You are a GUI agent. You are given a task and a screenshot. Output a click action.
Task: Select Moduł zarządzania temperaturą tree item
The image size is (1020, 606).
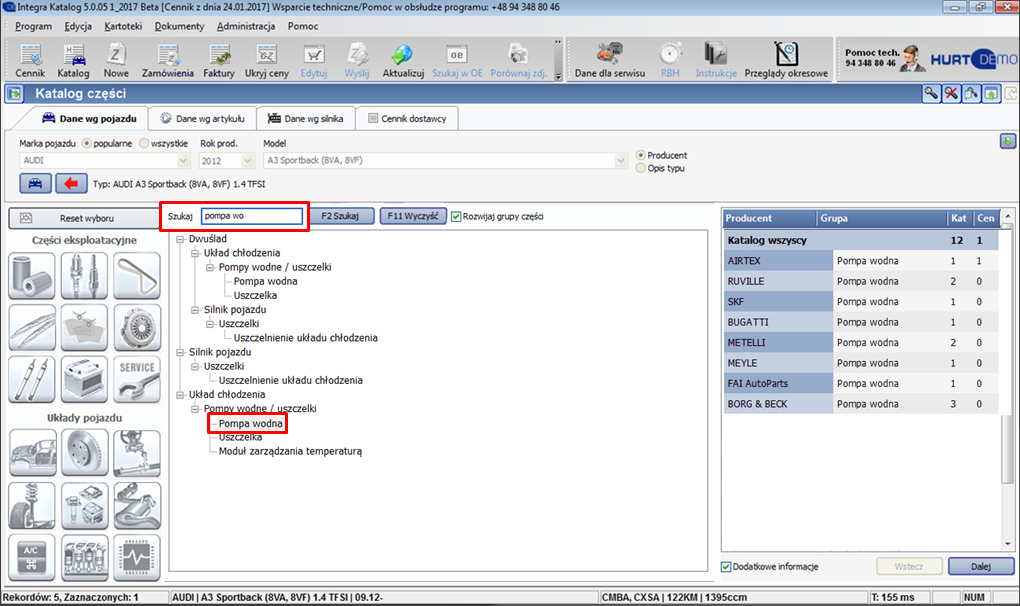[x=290, y=451]
